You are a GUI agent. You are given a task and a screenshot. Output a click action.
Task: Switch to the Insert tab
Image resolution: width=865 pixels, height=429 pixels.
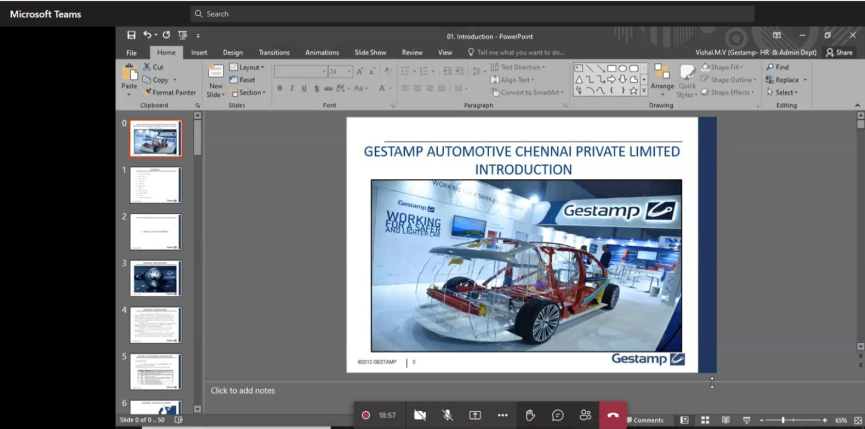pyautogui.click(x=199, y=53)
